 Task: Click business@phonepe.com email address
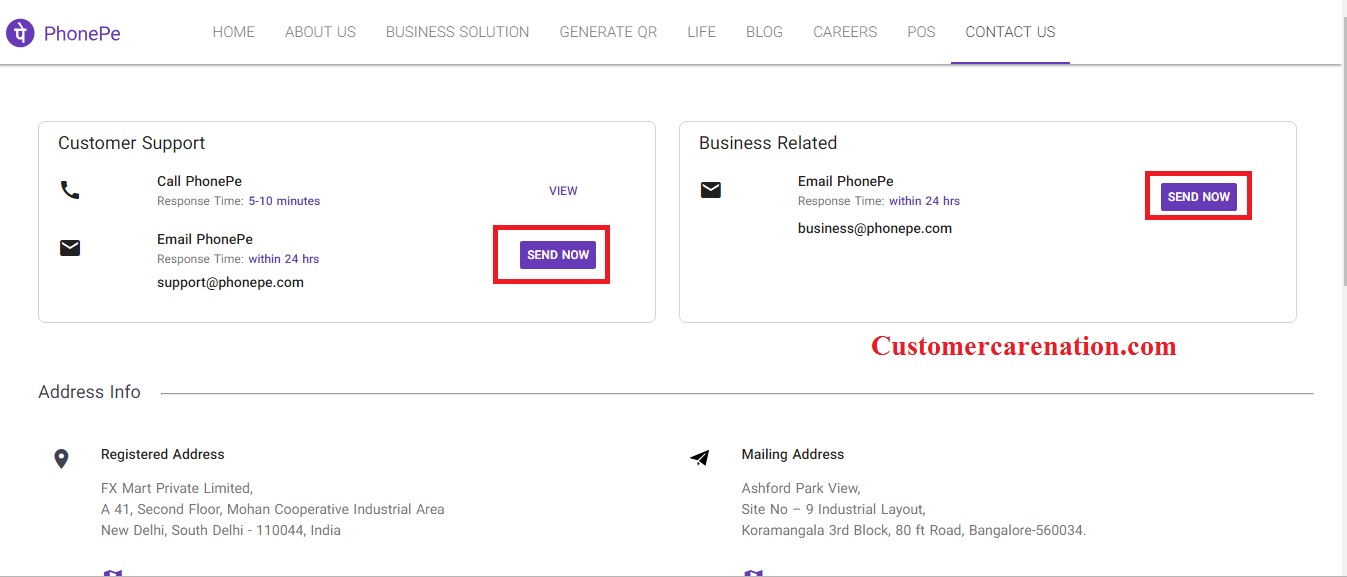click(875, 228)
